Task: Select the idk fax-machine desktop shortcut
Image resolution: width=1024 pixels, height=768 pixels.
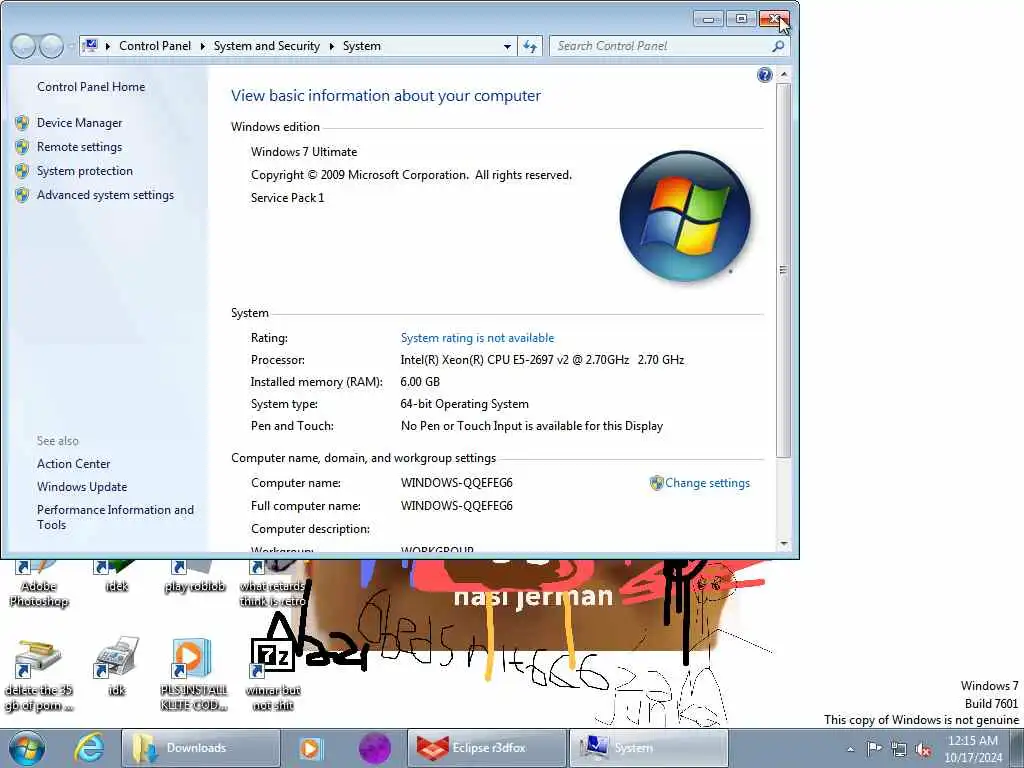Action: point(116,667)
